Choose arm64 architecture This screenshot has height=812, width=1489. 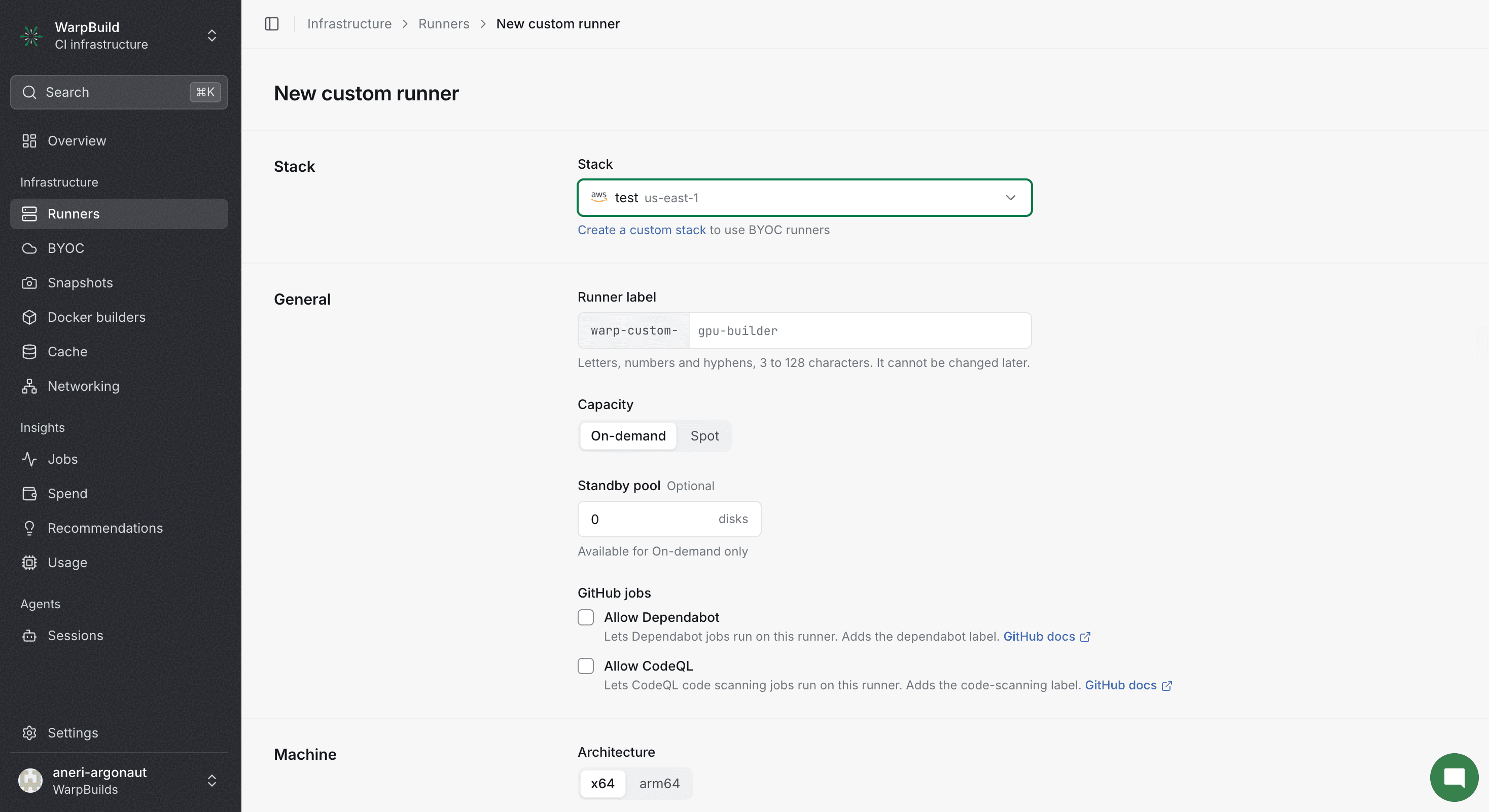(x=659, y=784)
